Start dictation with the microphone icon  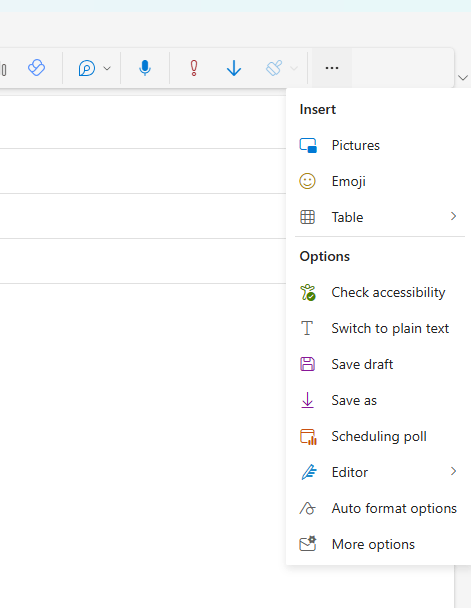click(x=145, y=68)
